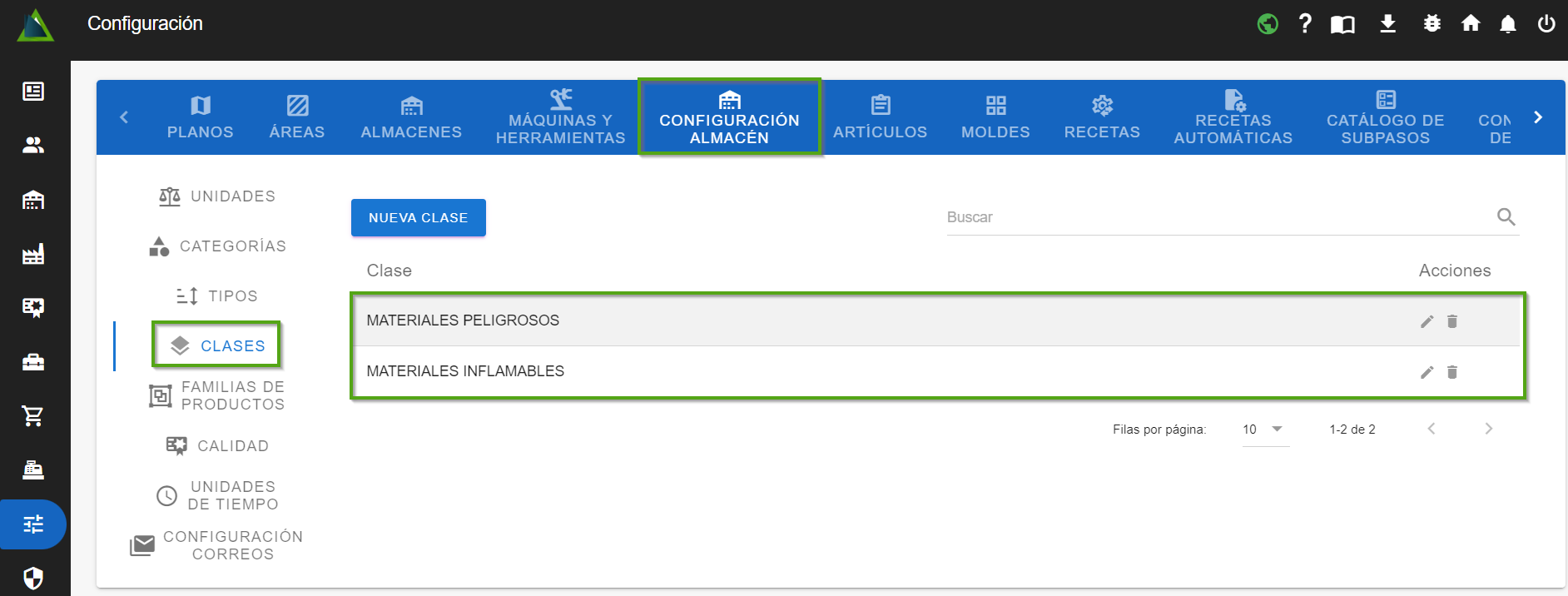Click the download icon in header
Image resolution: width=1568 pixels, height=596 pixels.
1387,23
